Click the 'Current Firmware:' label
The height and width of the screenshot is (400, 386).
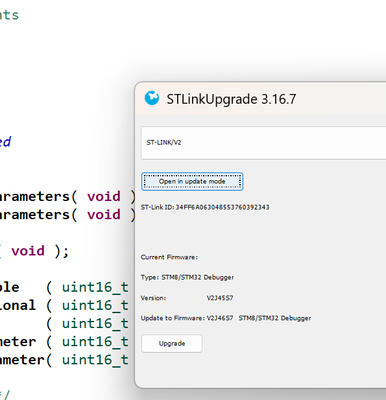[x=169, y=257]
